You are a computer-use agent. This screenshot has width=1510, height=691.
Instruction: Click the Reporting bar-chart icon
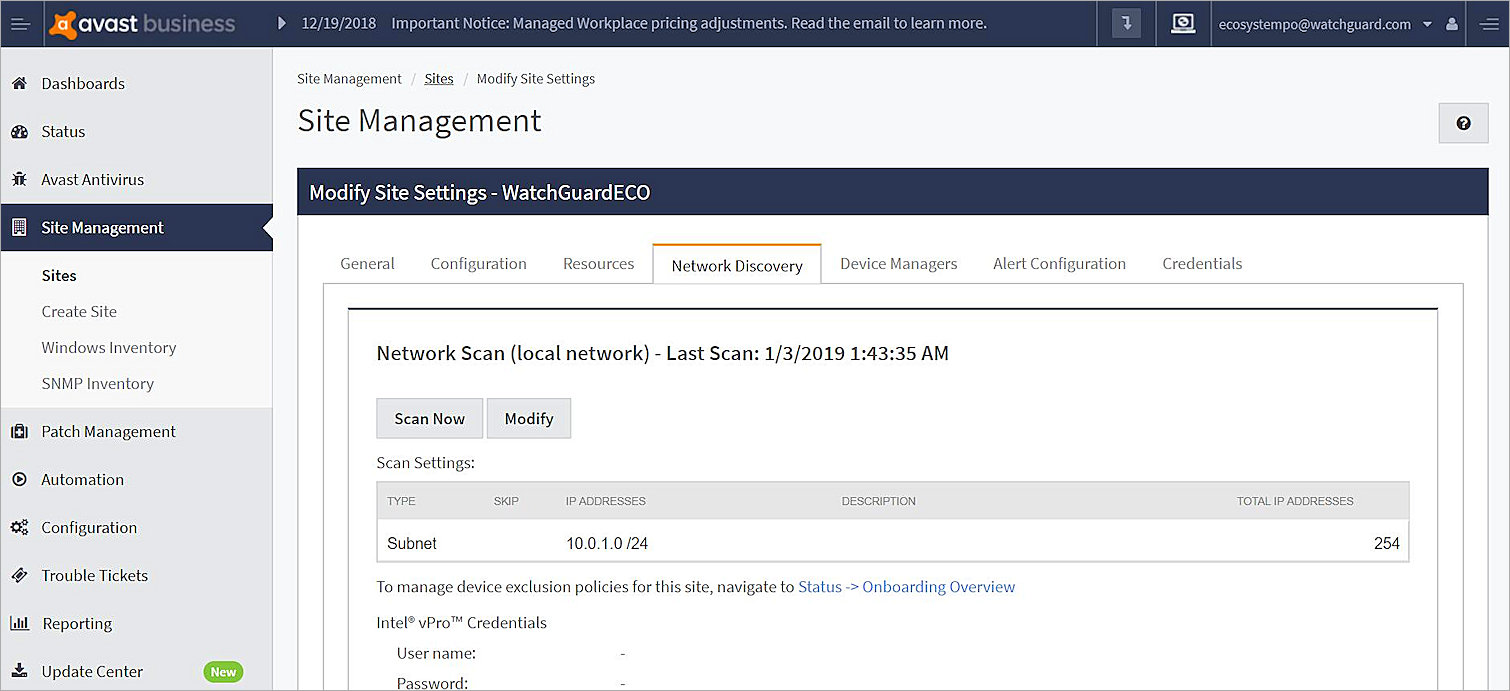(x=18, y=623)
